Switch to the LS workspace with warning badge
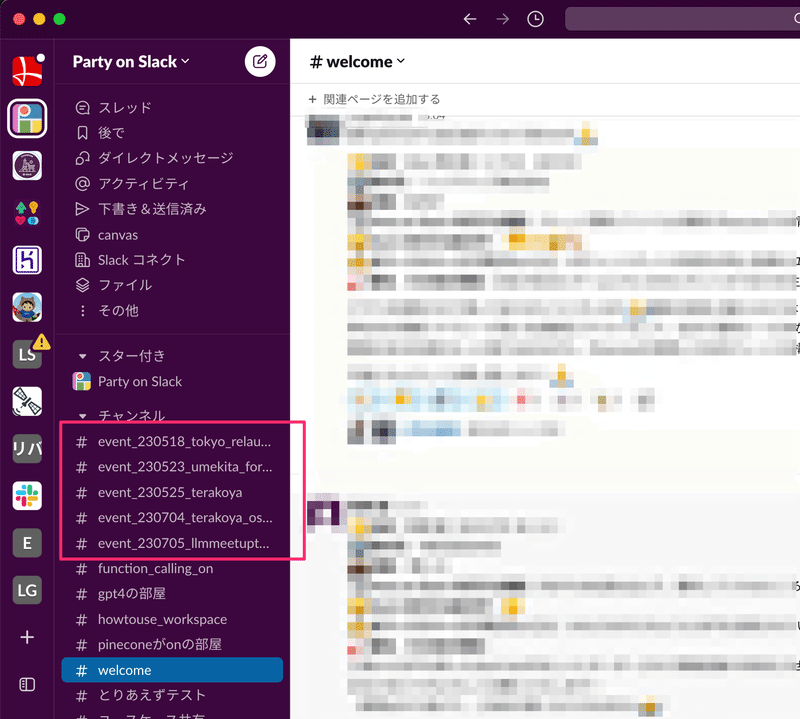 [27, 354]
